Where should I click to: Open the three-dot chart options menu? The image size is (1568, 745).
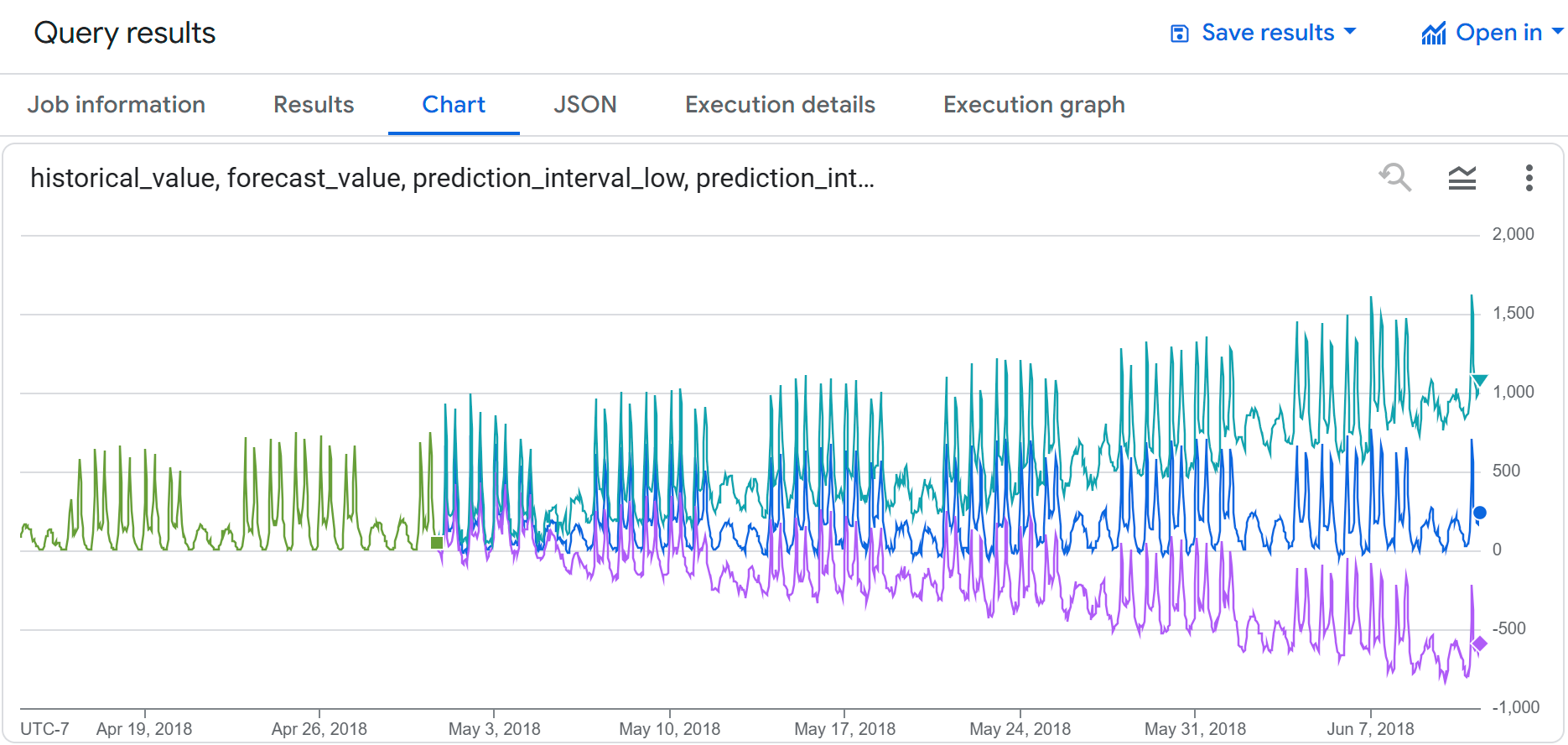point(1529,178)
